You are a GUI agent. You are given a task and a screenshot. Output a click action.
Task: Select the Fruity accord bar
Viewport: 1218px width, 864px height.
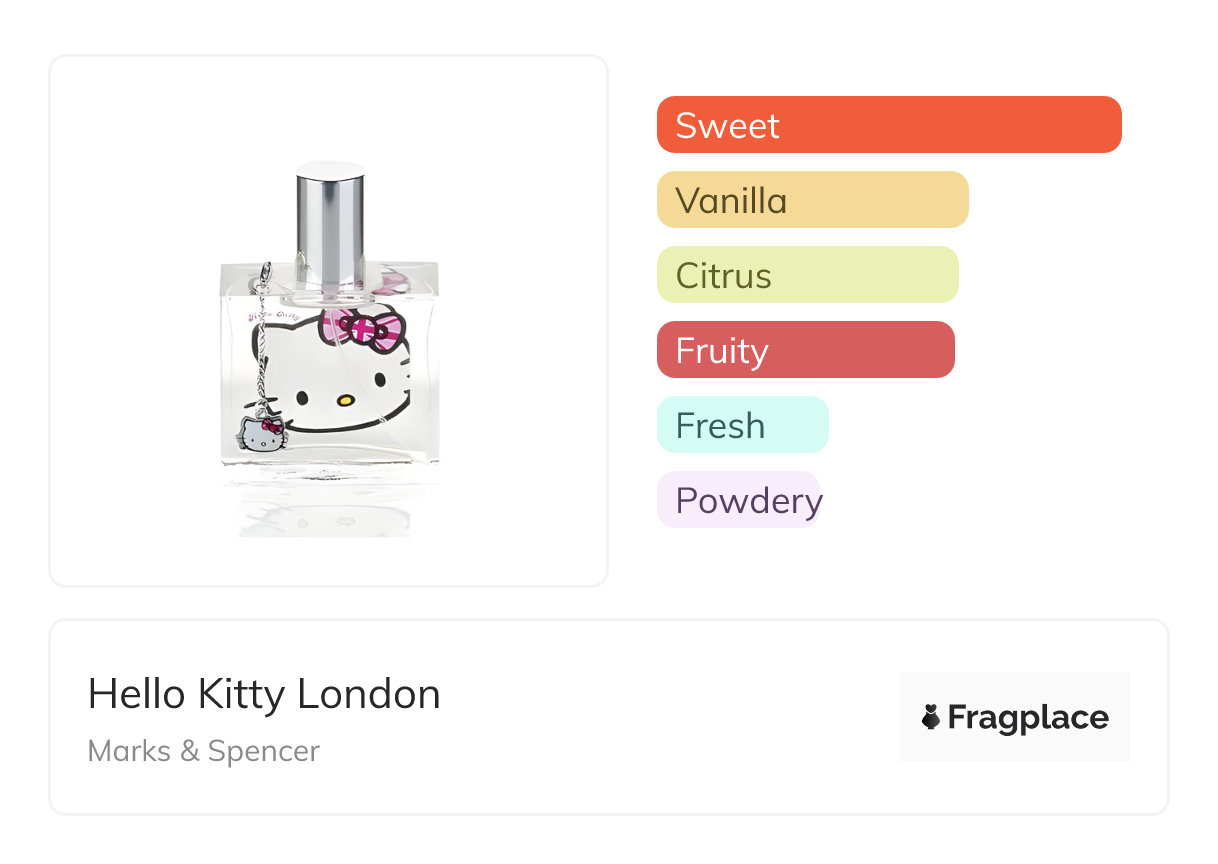pos(805,350)
